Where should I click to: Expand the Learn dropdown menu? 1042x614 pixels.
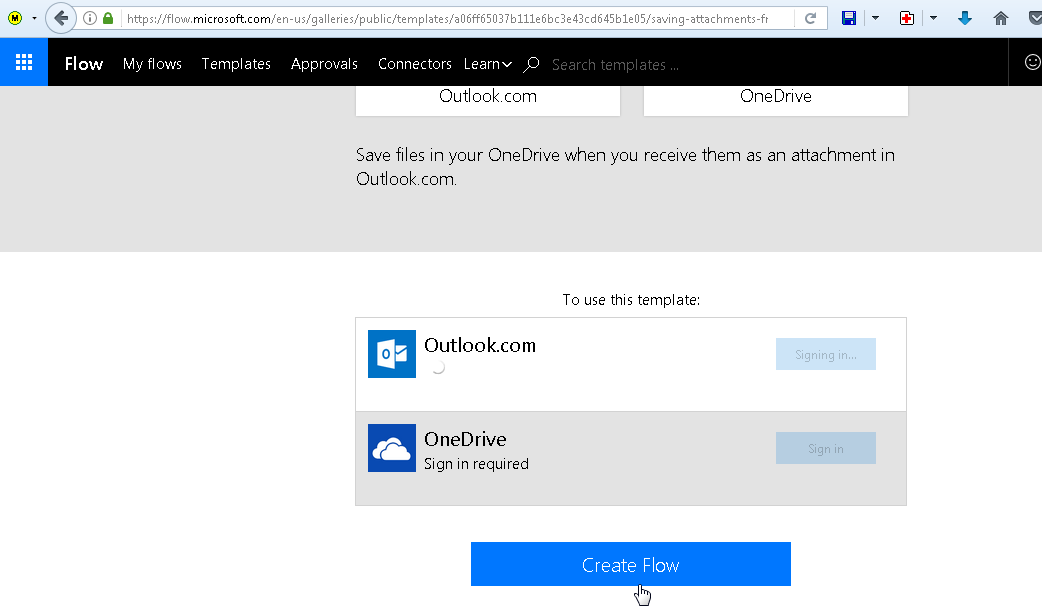click(487, 64)
